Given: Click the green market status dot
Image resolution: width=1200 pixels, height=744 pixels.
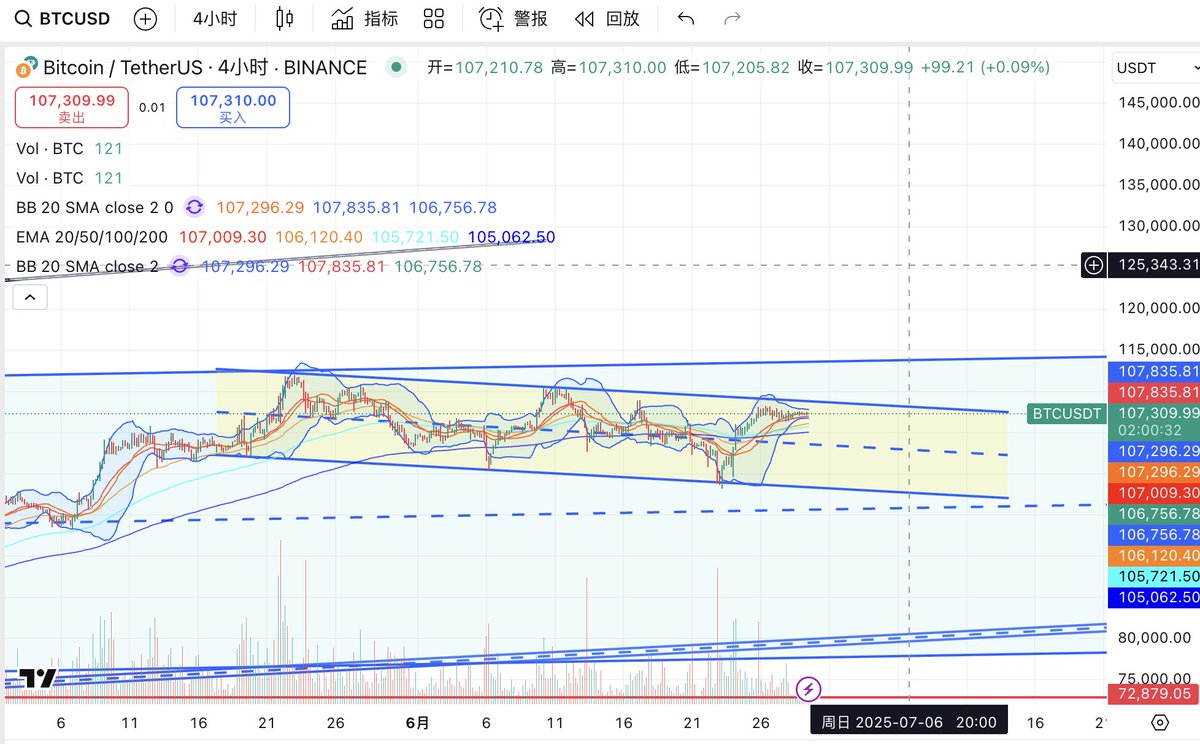Looking at the screenshot, I should [x=397, y=68].
